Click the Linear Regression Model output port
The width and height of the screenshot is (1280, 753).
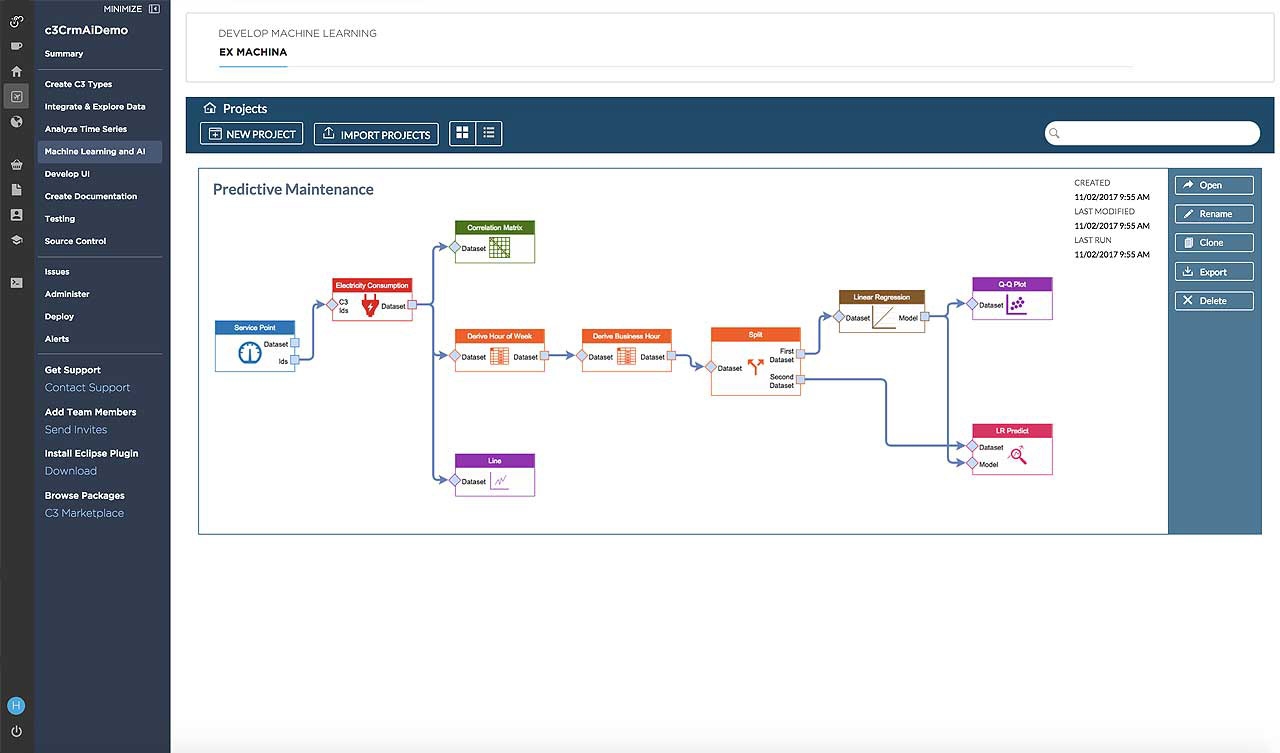point(925,317)
